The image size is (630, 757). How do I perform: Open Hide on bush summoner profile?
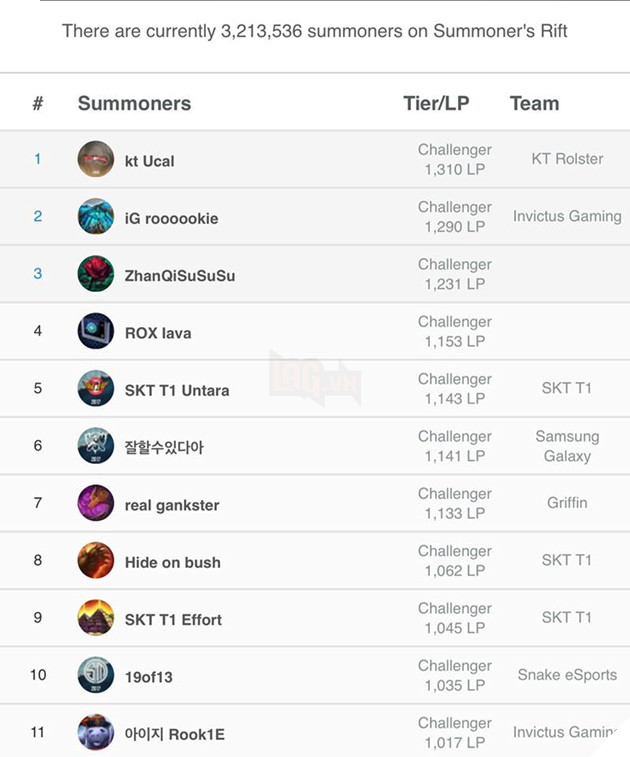[172, 562]
